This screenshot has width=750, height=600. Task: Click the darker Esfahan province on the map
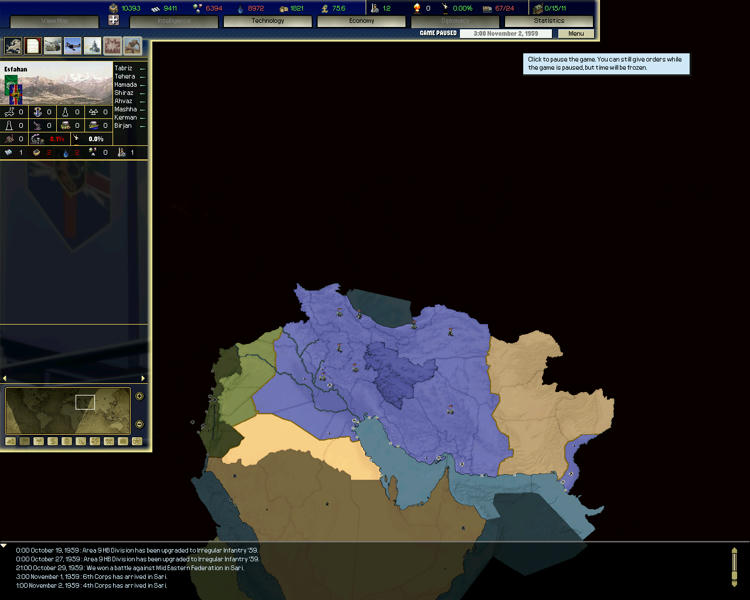pyautogui.click(x=398, y=372)
